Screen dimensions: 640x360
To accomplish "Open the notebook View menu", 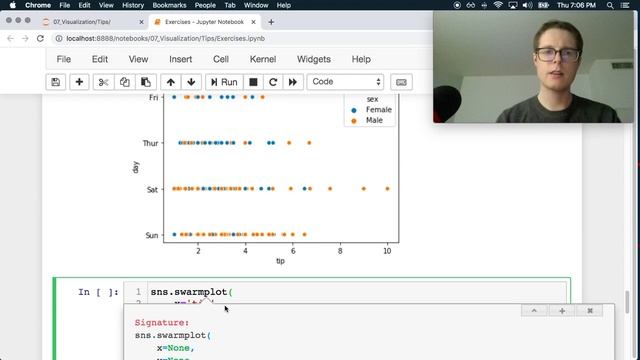I will click(x=138, y=59).
